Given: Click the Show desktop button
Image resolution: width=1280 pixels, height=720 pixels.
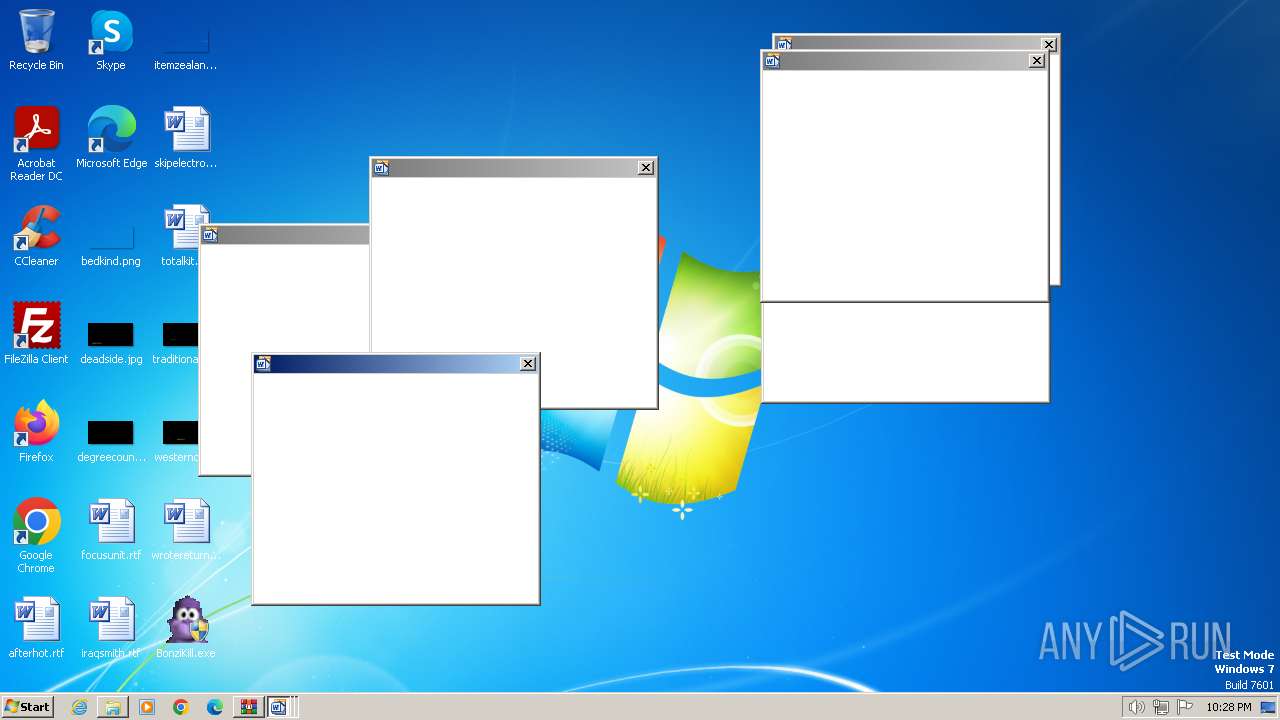Looking at the screenshot, I should [x=1269, y=707].
